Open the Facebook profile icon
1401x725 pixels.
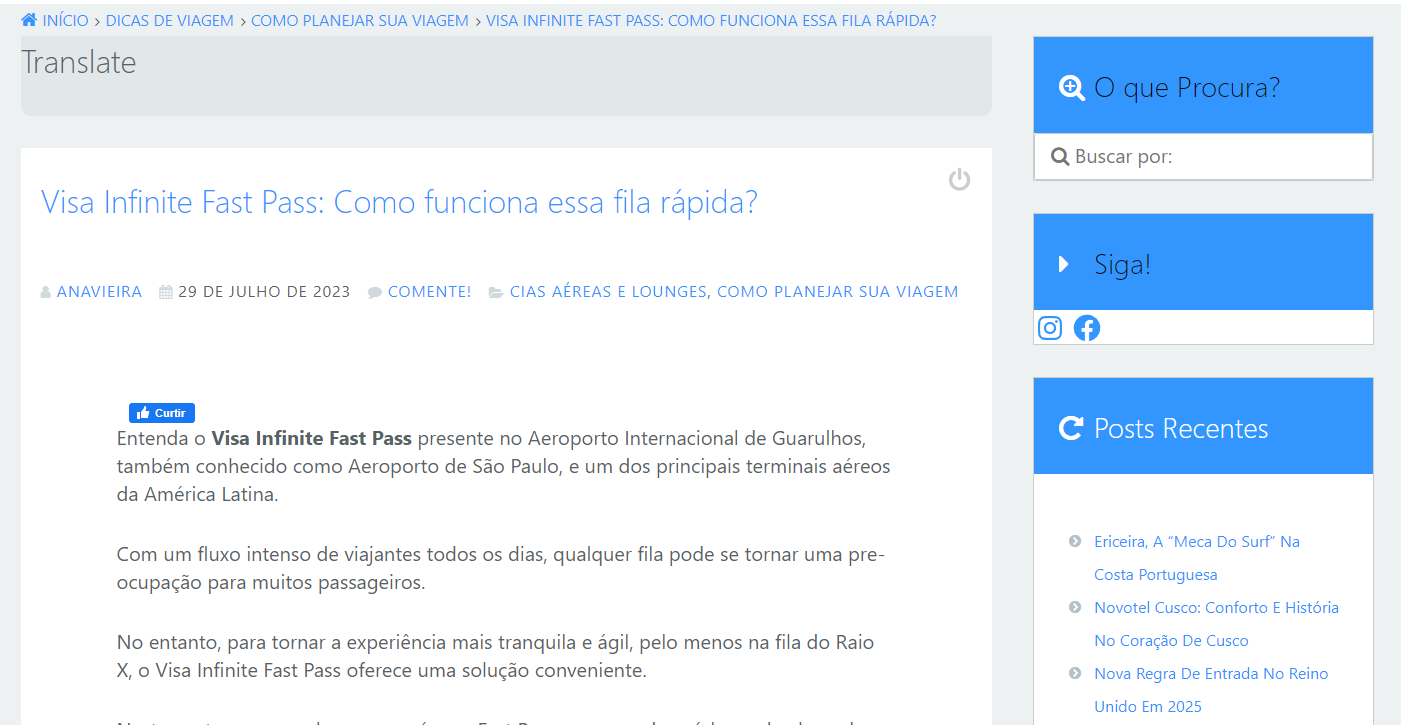pyautogui.click(x=1087, y=328)
